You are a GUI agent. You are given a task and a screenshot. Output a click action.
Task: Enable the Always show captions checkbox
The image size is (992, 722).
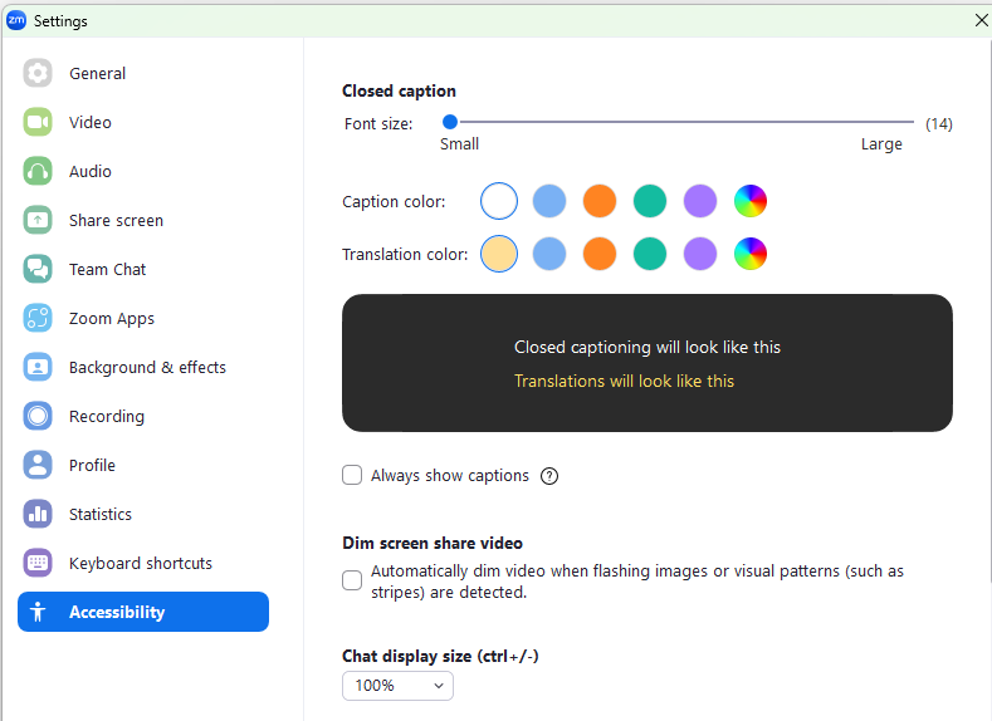[x=352, y=475]
